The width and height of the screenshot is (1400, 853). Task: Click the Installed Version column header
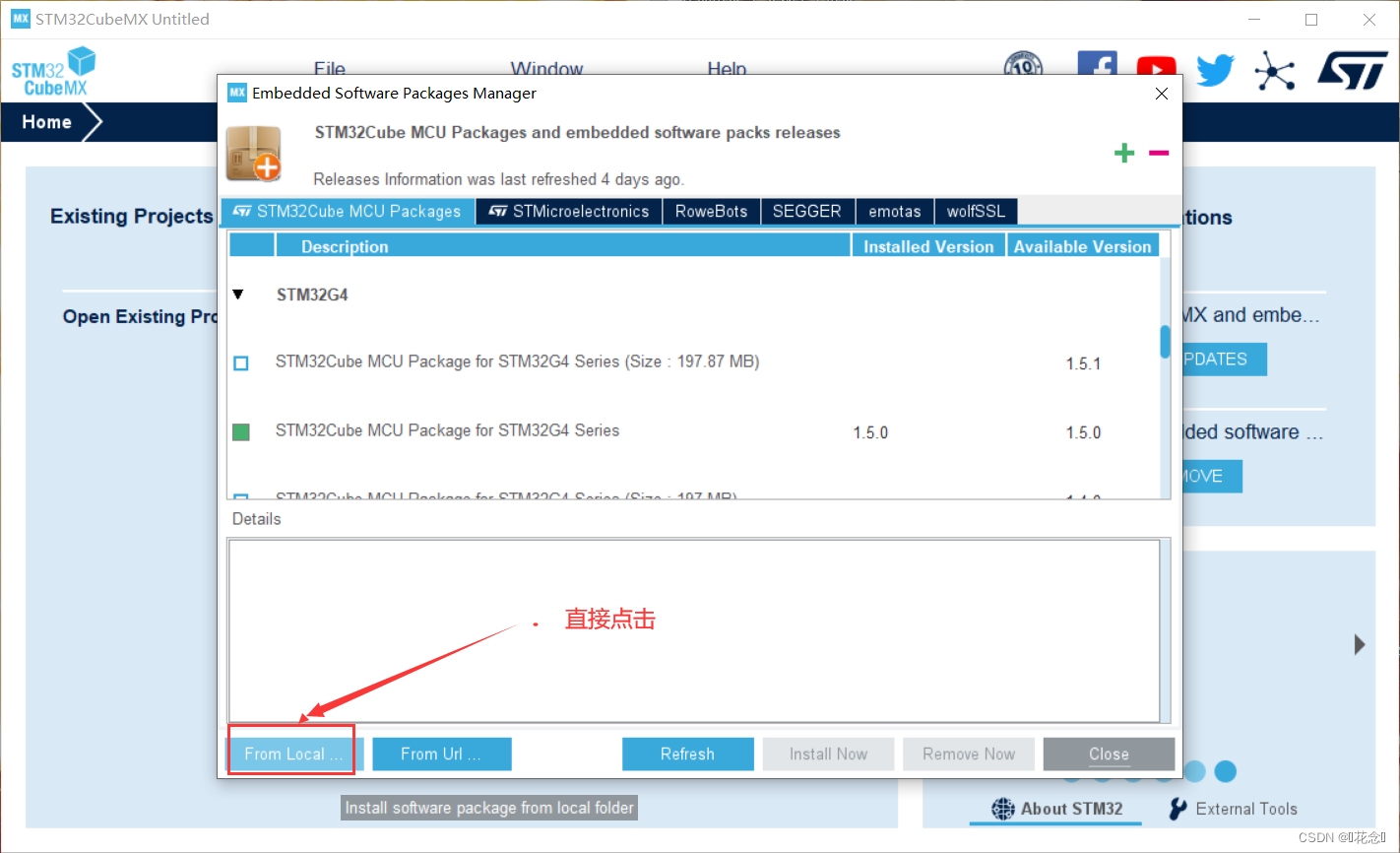pyautogui.click(x=928, y=246)
